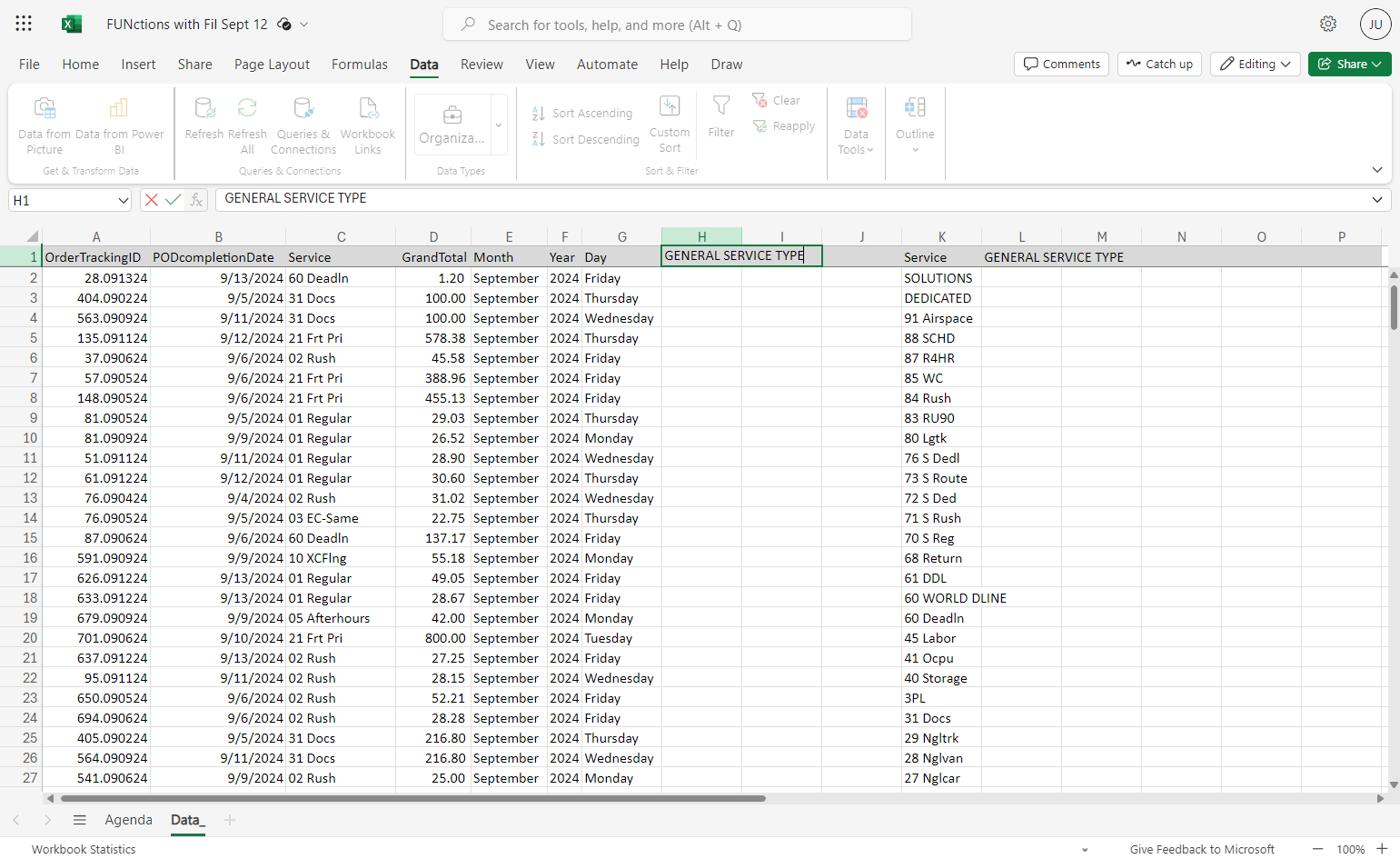Click the GrandTotal header cell
The width and height of the screenshot is (1400, 859).
[433, 257]
